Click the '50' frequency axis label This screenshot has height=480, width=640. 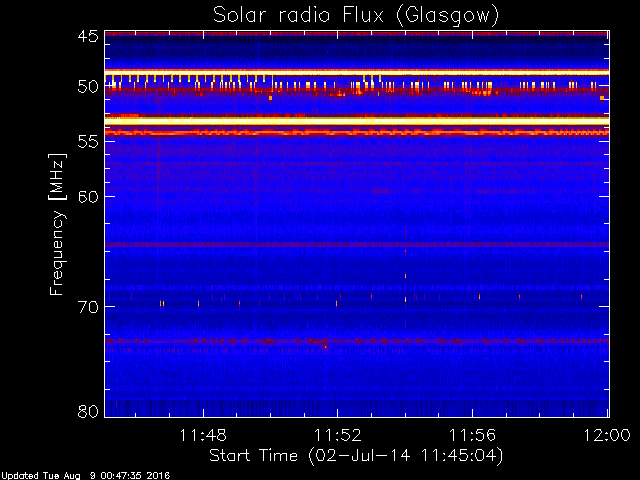[x=88, y=87]
